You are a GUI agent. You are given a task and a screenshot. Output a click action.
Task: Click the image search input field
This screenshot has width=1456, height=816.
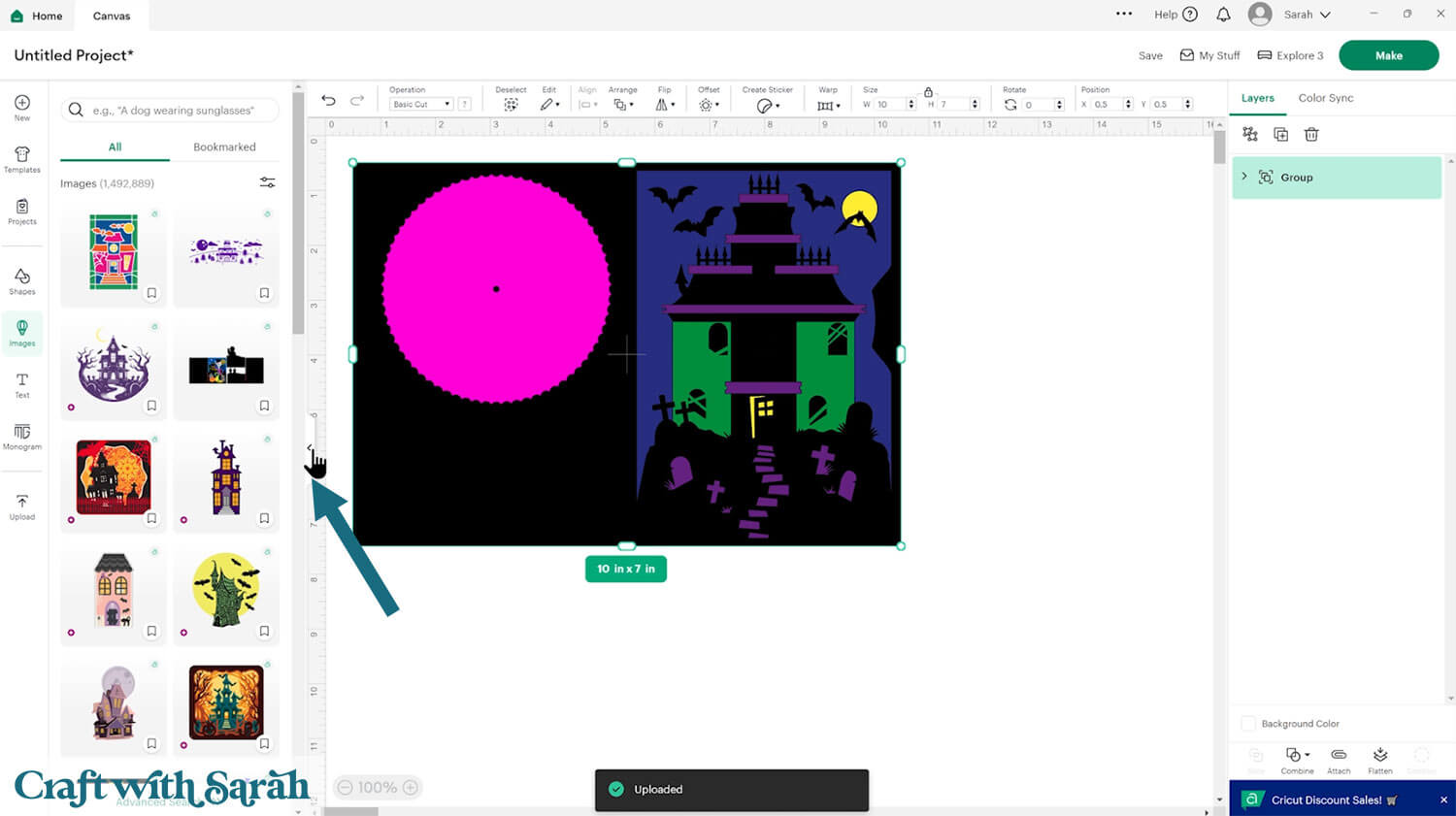coord(175,111)
